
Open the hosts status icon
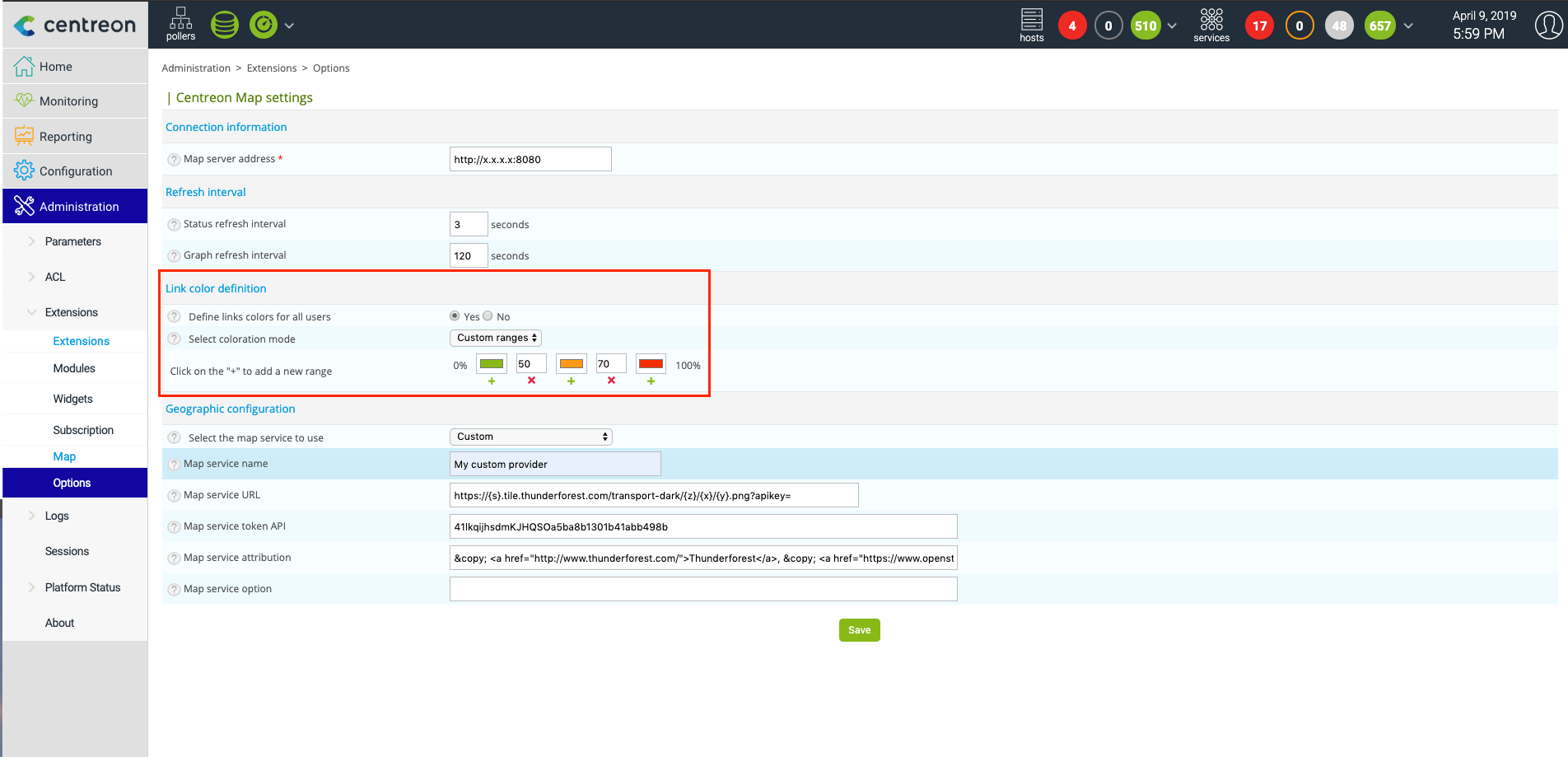pos(1031,25)
